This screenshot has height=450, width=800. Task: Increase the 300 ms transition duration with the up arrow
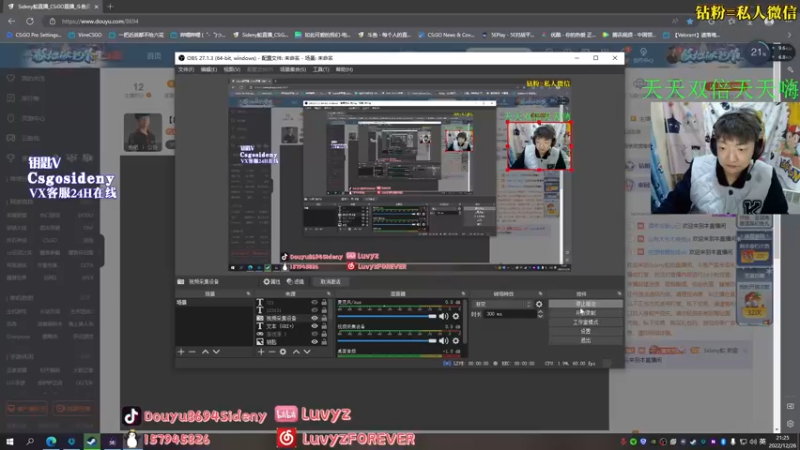tap(540, 312)
